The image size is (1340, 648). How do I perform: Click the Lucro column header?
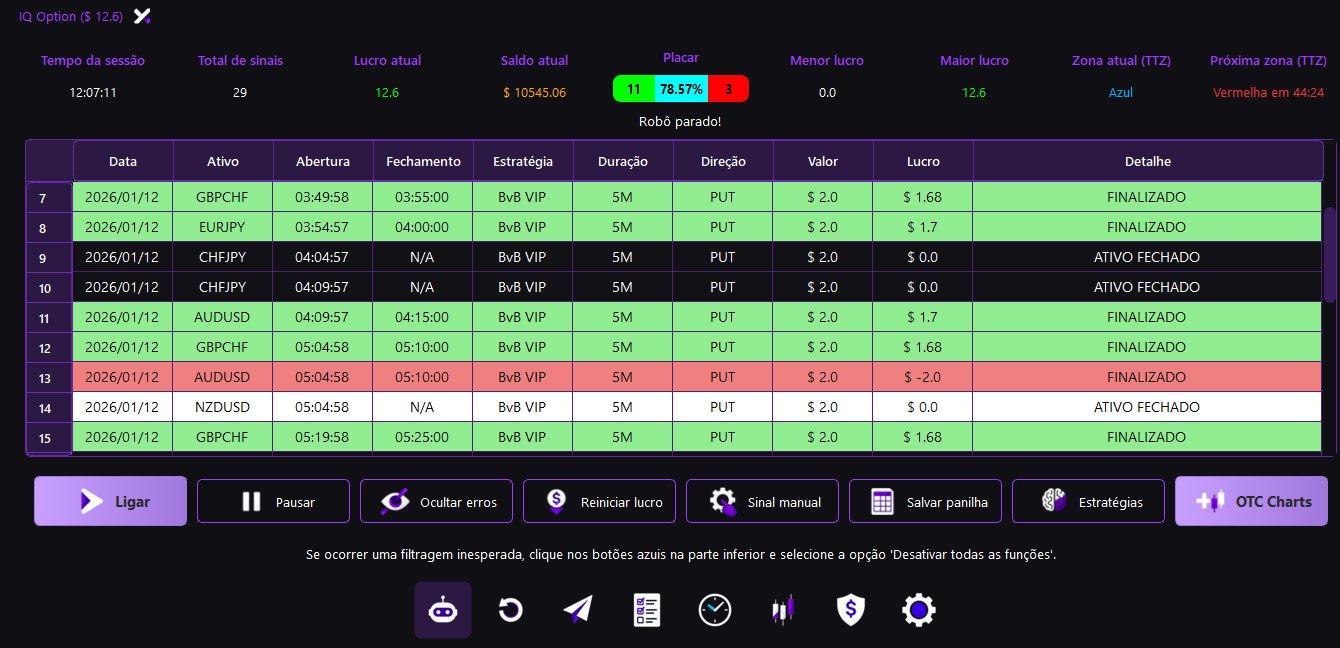coord(923,161)
